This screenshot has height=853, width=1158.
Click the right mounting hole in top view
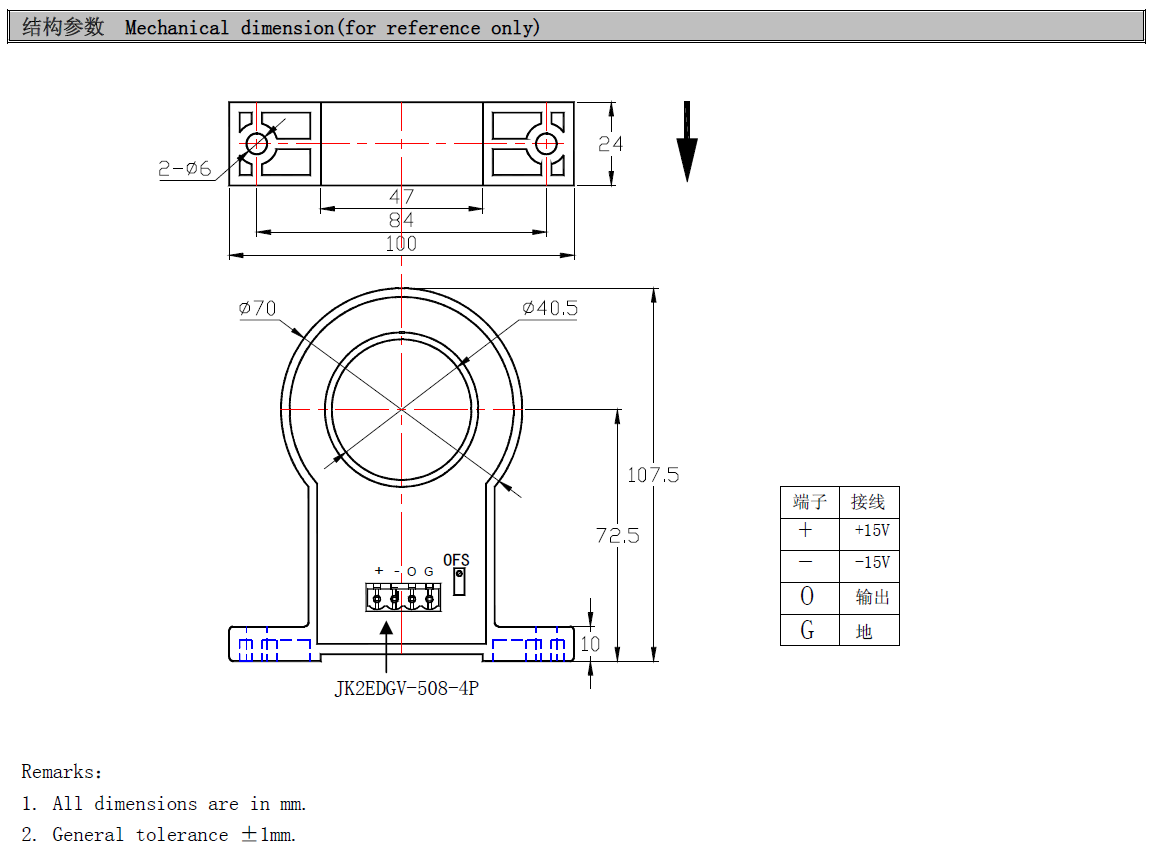pos(546,143)
